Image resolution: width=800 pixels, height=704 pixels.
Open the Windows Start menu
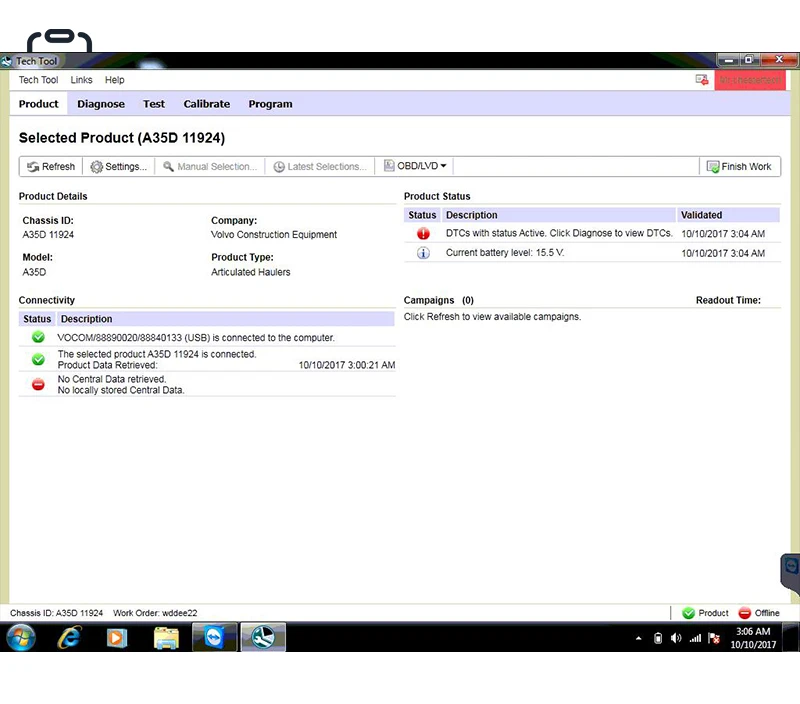tap(20, 637)
